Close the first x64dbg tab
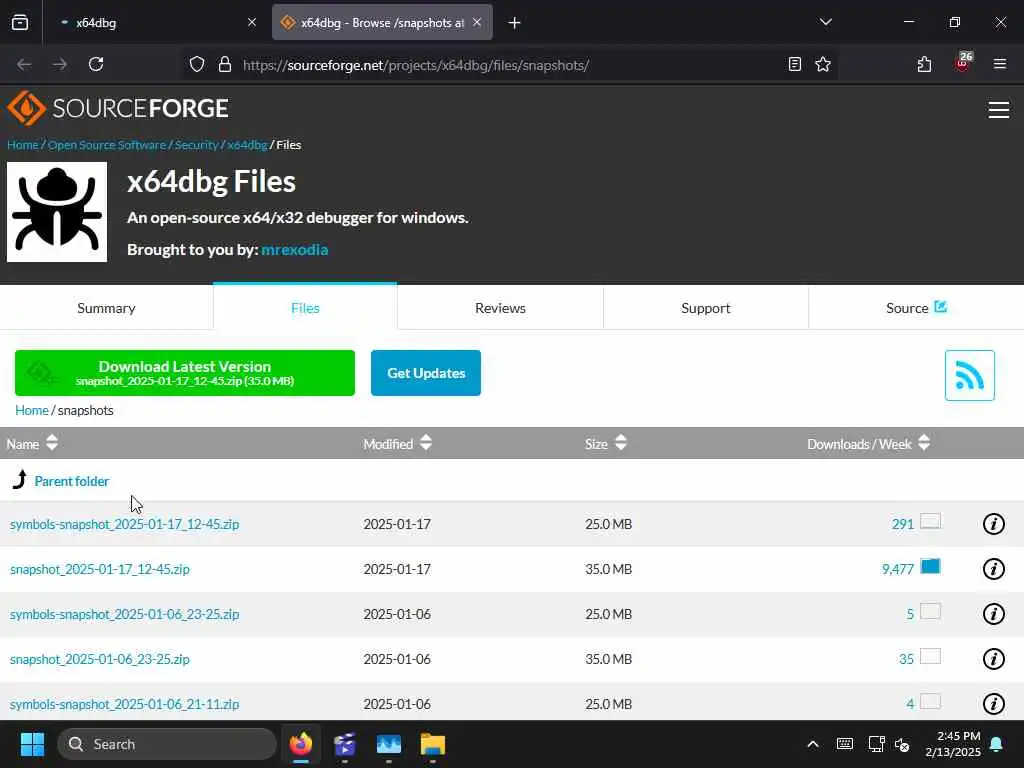 252,23
